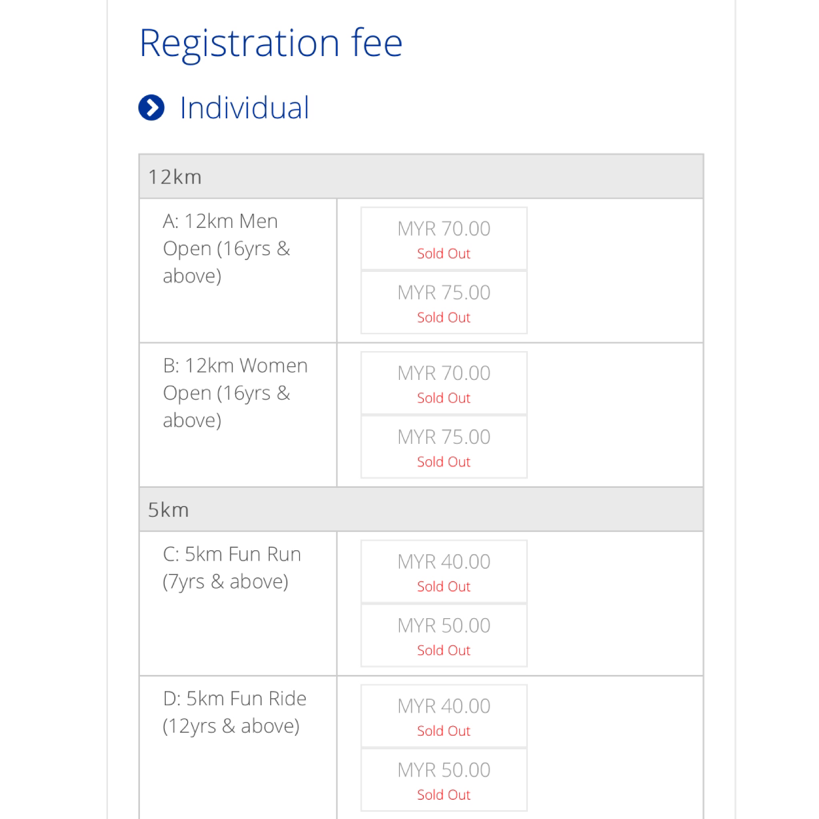The image size is (819, 819).
Task: Choose MYR 75.00 option for 12km Women Open
Action: click(444, 447)
